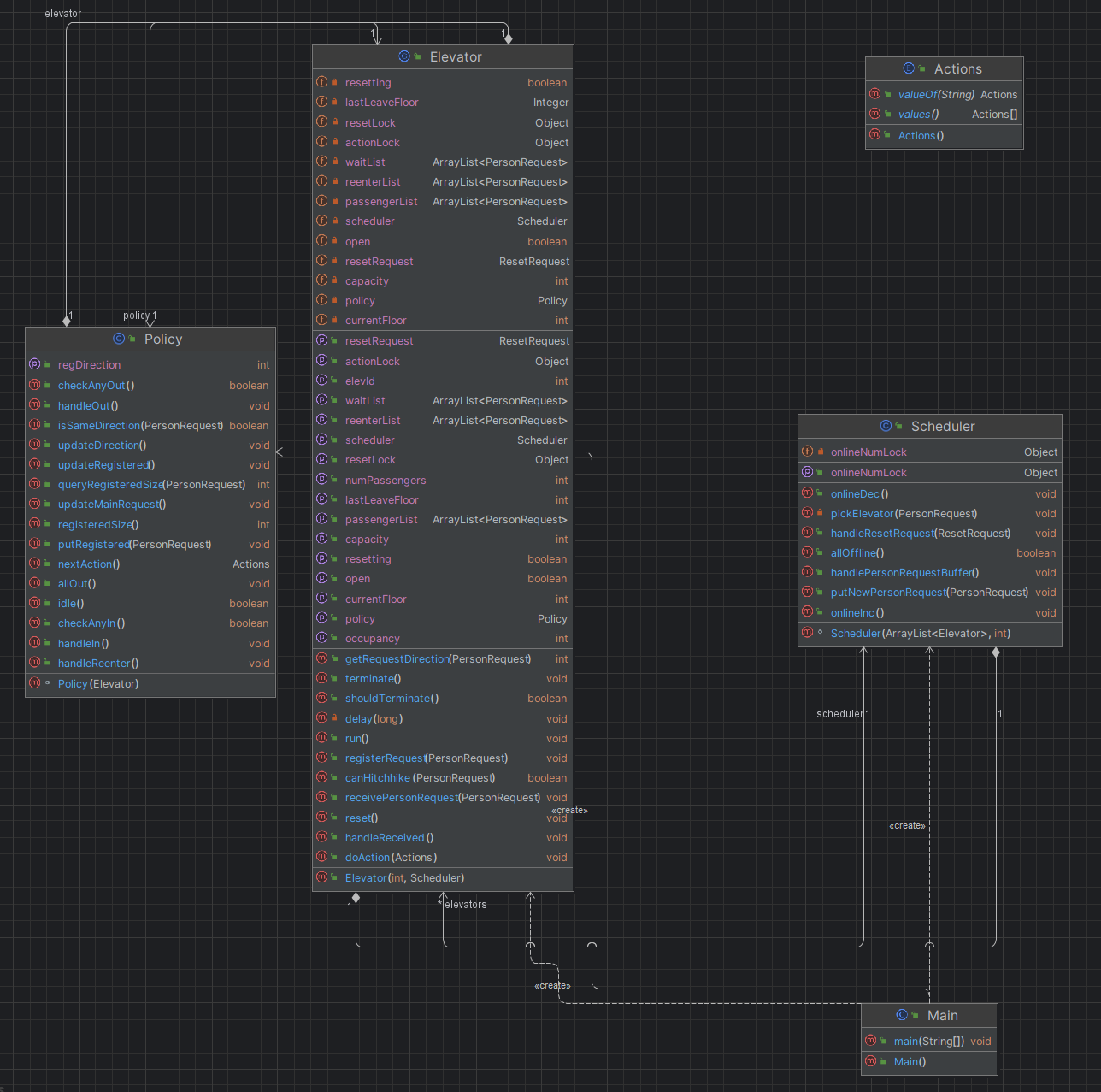
Task: Click the Elevator class icon in header
Action: coord(404,56)
